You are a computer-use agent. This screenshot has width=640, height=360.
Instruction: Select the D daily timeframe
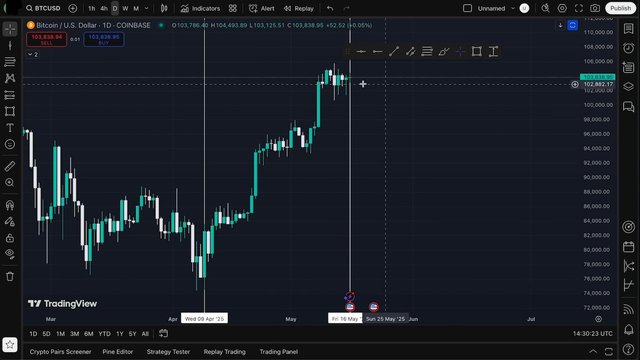[115, 8]
